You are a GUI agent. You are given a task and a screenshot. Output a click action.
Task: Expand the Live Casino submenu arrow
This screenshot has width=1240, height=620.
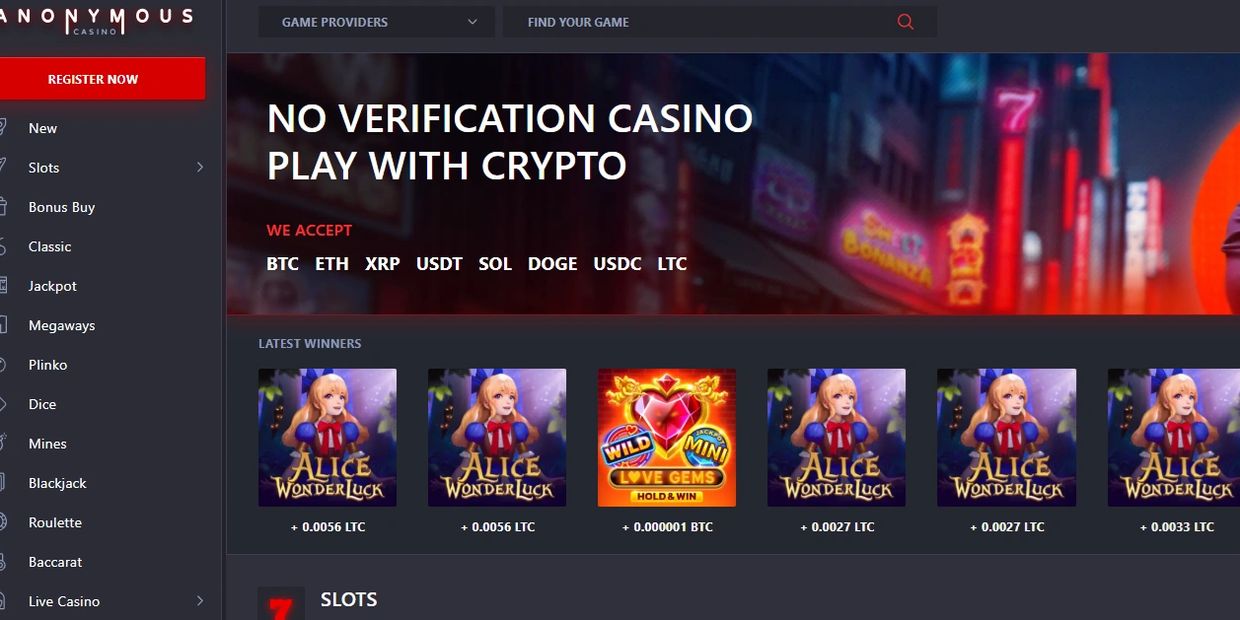click(x=200, y=601)
